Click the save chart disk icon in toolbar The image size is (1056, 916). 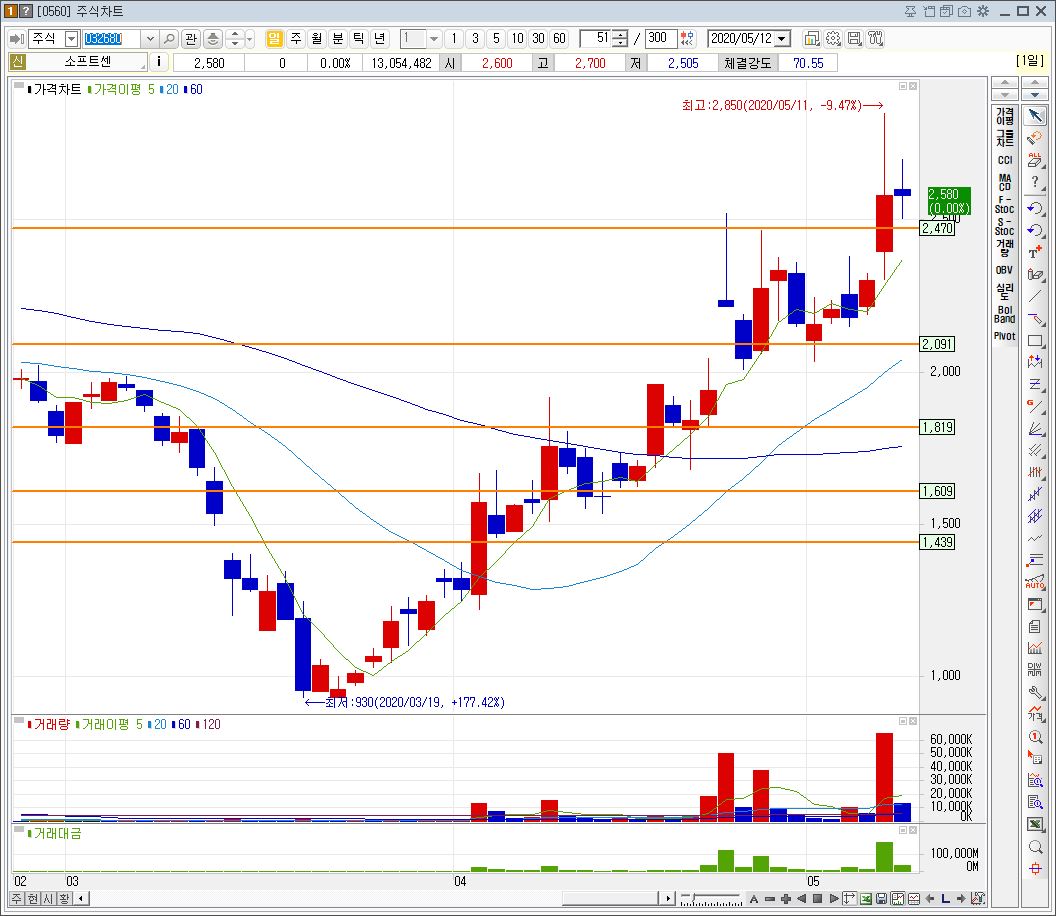point(854,39)
